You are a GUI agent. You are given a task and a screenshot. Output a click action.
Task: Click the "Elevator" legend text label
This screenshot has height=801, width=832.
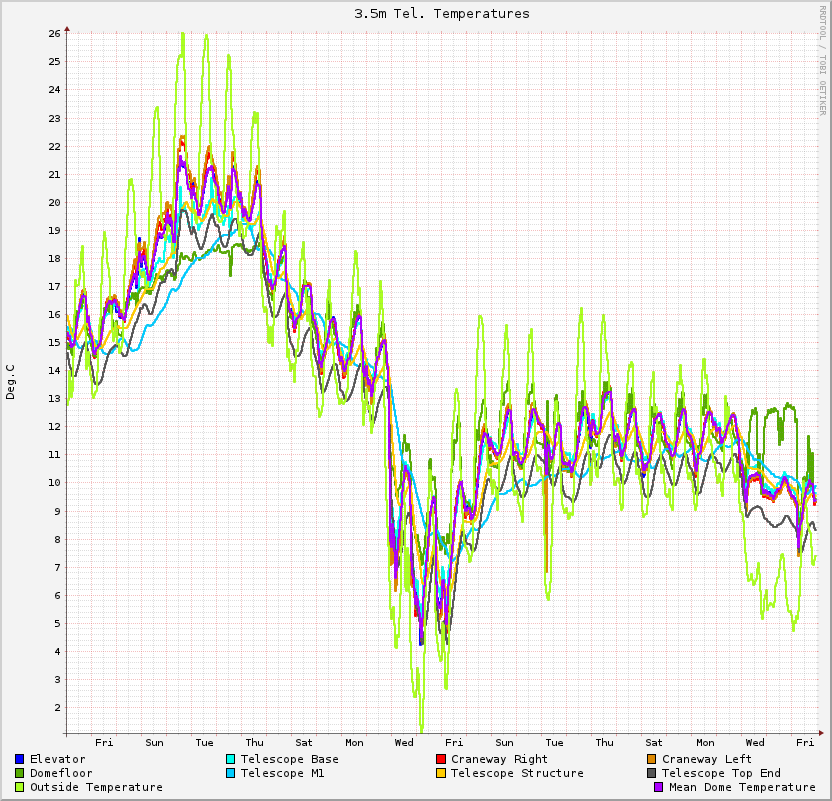[x=57, y=759]
